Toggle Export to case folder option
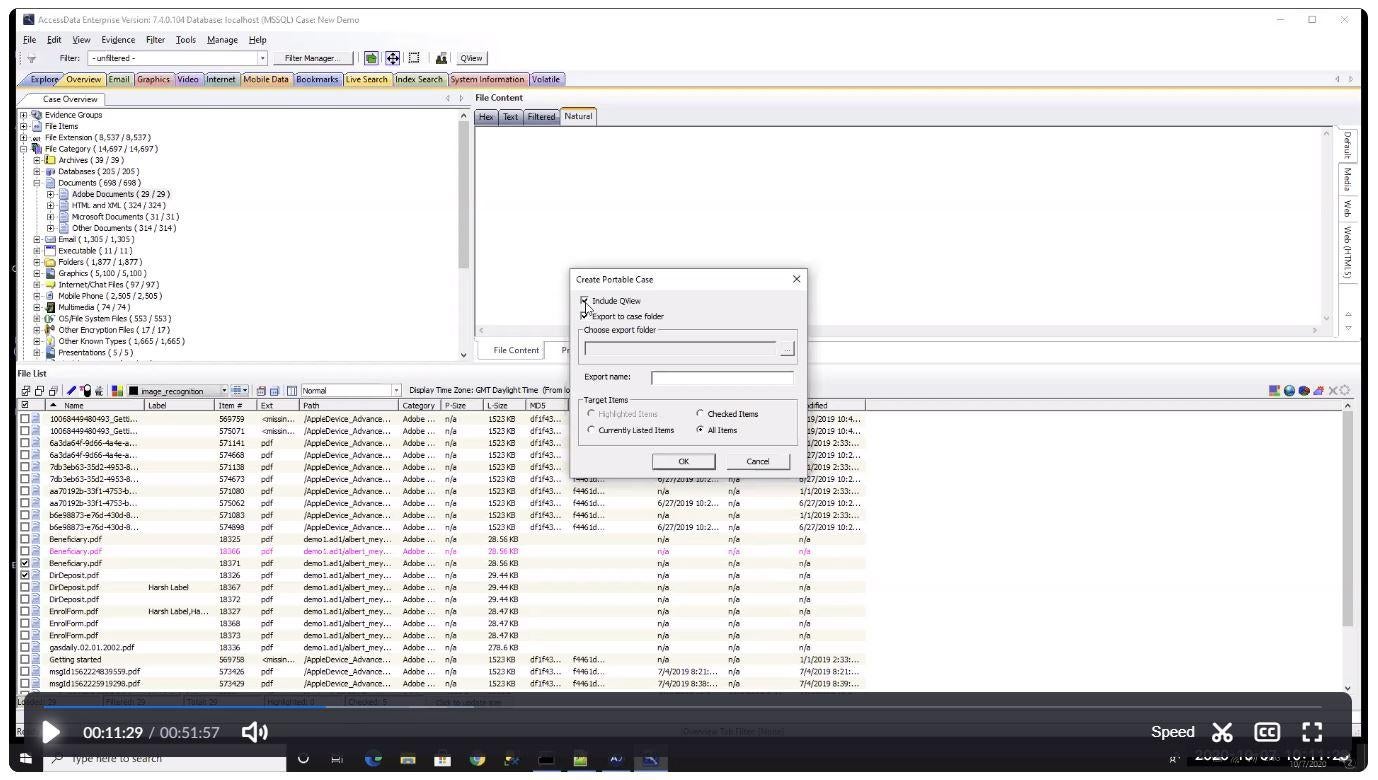The image size is (1378, 780). [x=585, y=316]
